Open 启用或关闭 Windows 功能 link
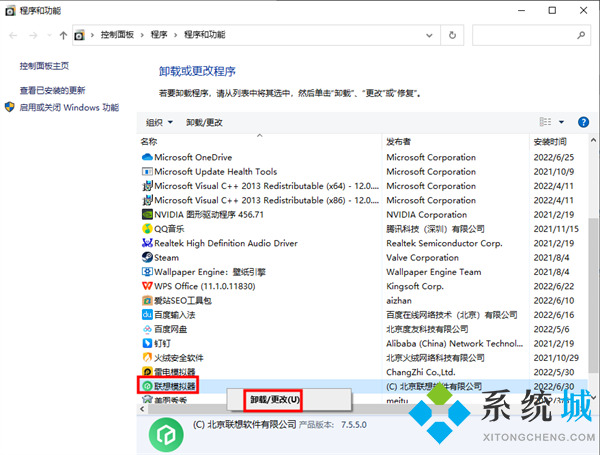600x455 pixels. click(x=69, y=108)
